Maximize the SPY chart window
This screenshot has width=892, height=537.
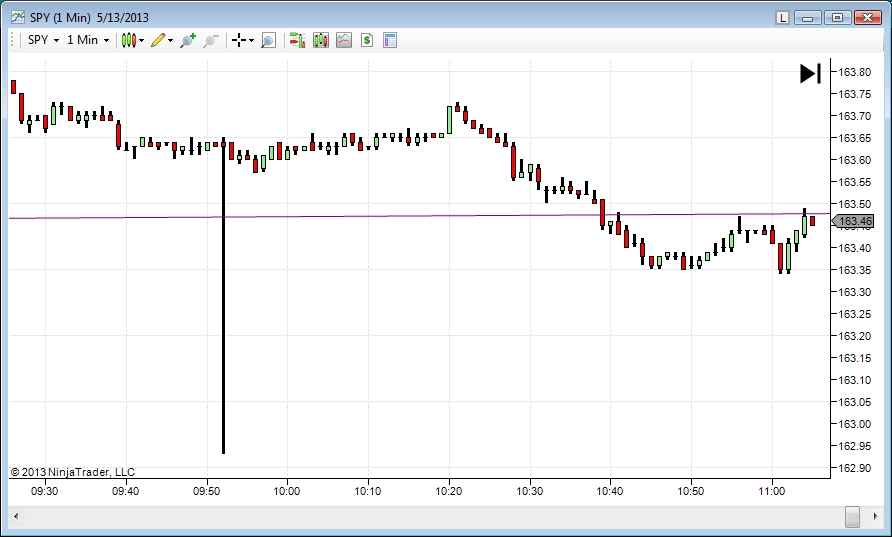tap(837, 18)
